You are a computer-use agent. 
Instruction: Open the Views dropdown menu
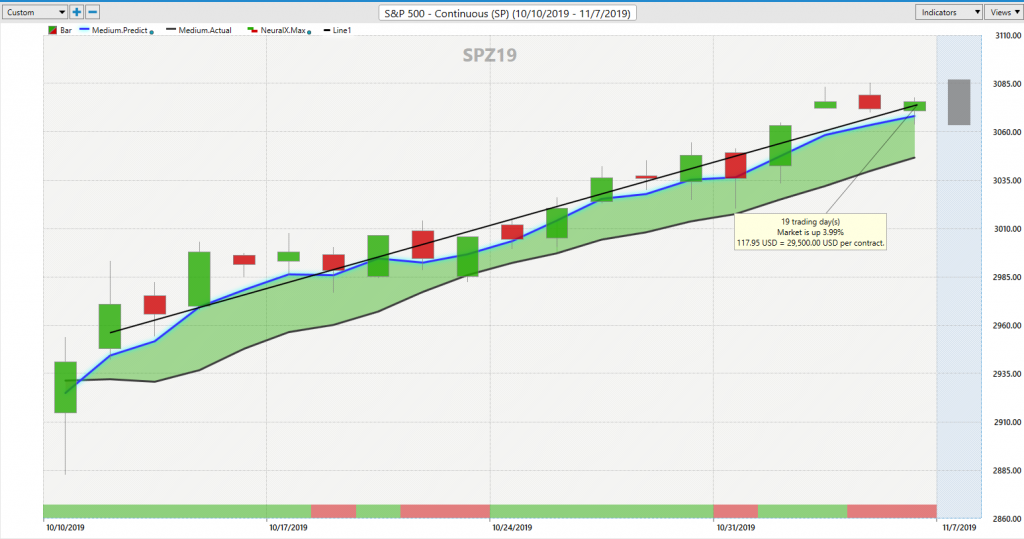[1004, 12]
